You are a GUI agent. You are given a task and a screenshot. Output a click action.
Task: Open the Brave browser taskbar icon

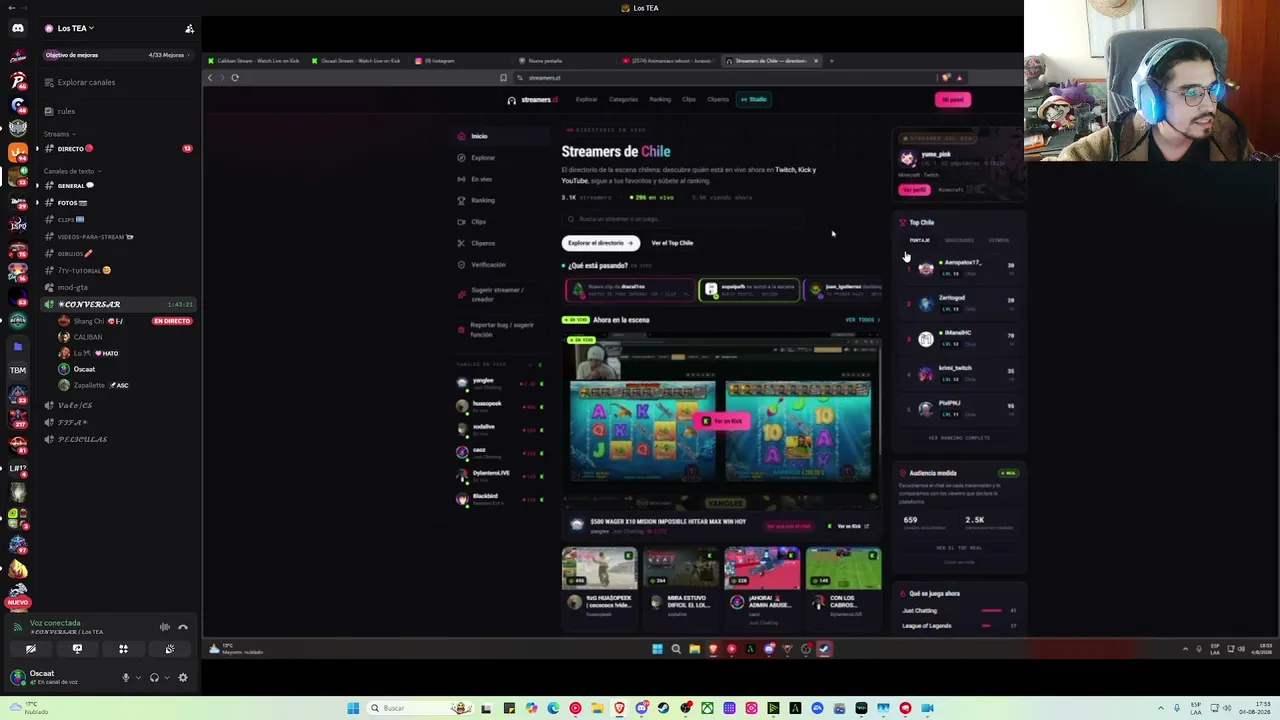(x=619, y=708)
